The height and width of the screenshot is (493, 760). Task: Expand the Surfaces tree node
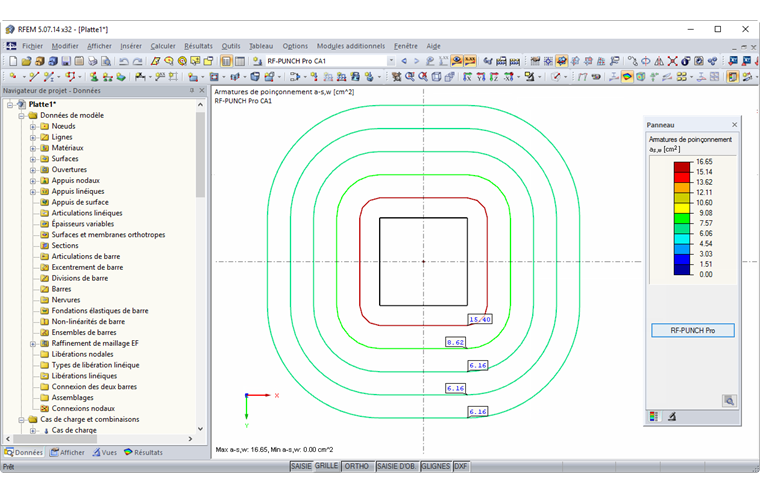[33, 159]
